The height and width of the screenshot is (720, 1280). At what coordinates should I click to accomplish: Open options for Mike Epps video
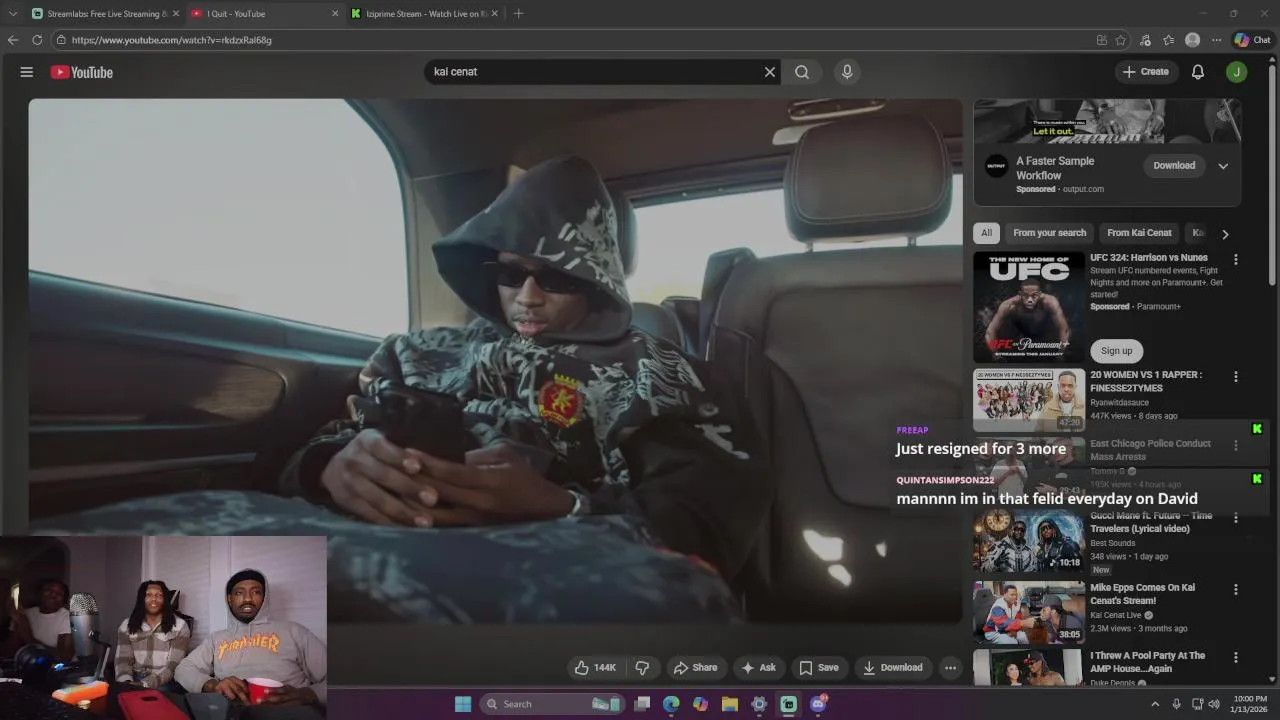(x=1236, y=590)
